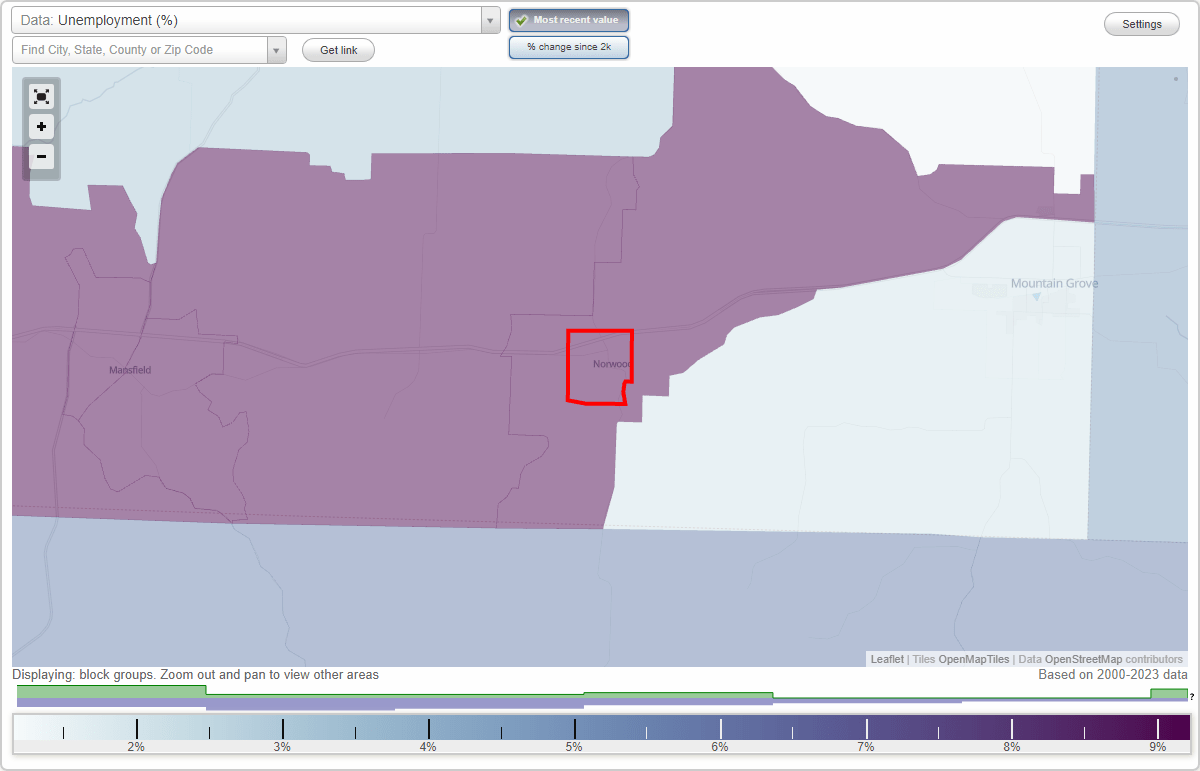The image size is (1200, 771).
Task: Enable the % change since 2k comparison
Action: pyautogui.click(x=568, y=46)
